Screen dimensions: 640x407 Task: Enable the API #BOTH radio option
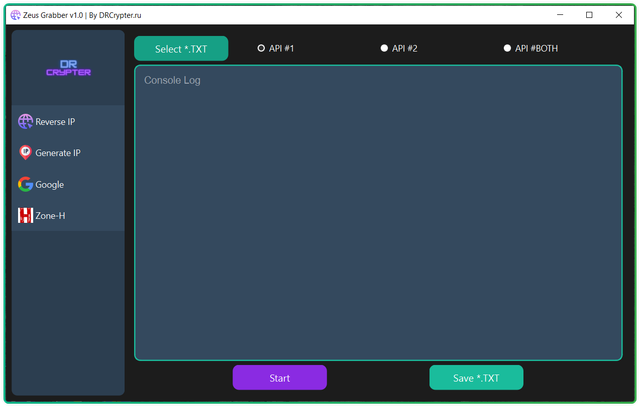[x=507, y=48]
